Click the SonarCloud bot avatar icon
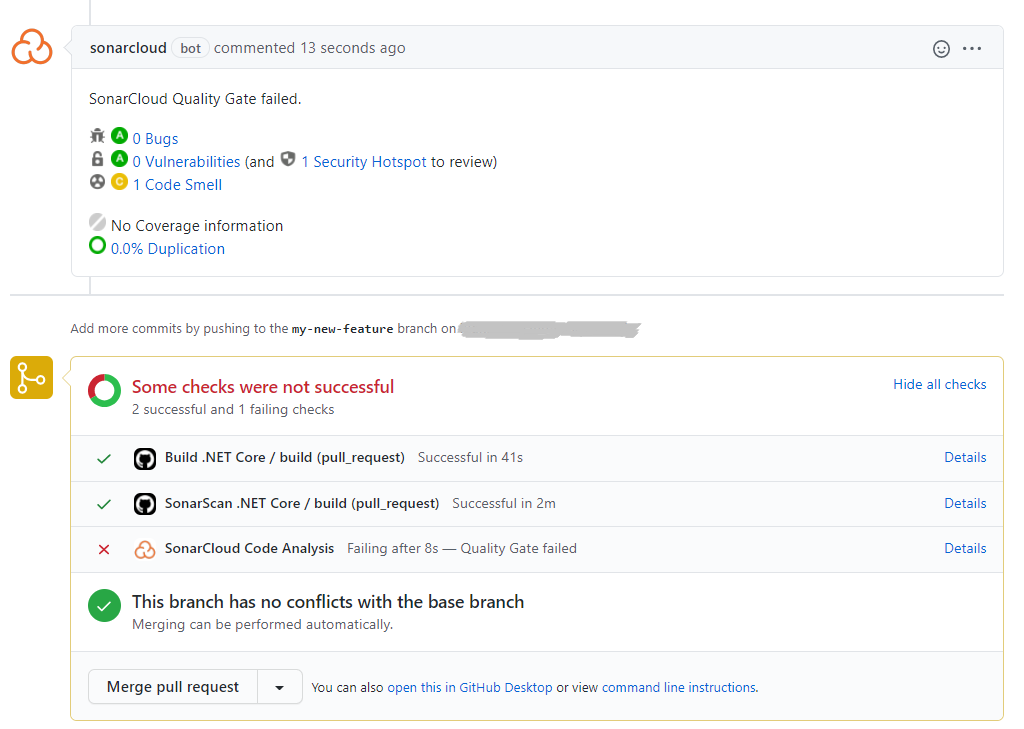This screenshot has height=729, width=1024. point(31,47)
